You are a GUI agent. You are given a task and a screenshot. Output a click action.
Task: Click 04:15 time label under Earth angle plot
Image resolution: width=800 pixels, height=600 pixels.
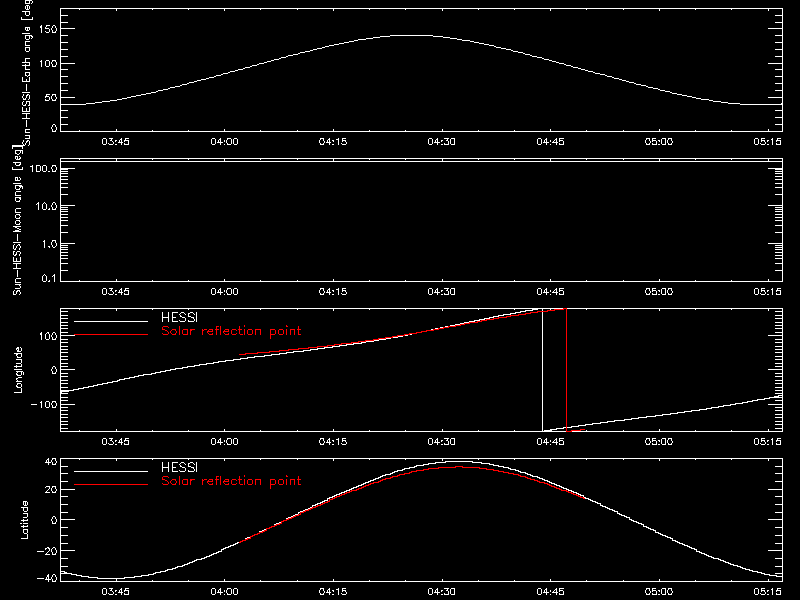[x=333, y=142]
